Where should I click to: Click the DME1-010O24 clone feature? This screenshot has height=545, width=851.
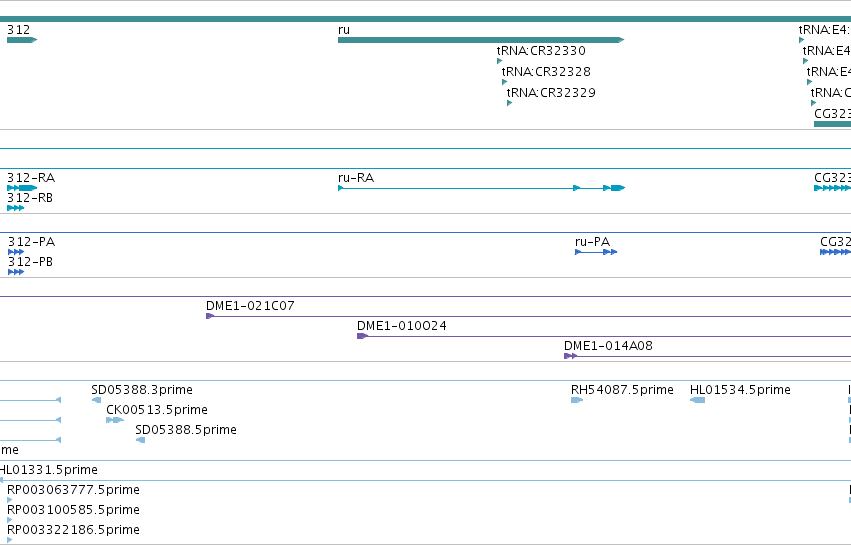click(604, 336)
